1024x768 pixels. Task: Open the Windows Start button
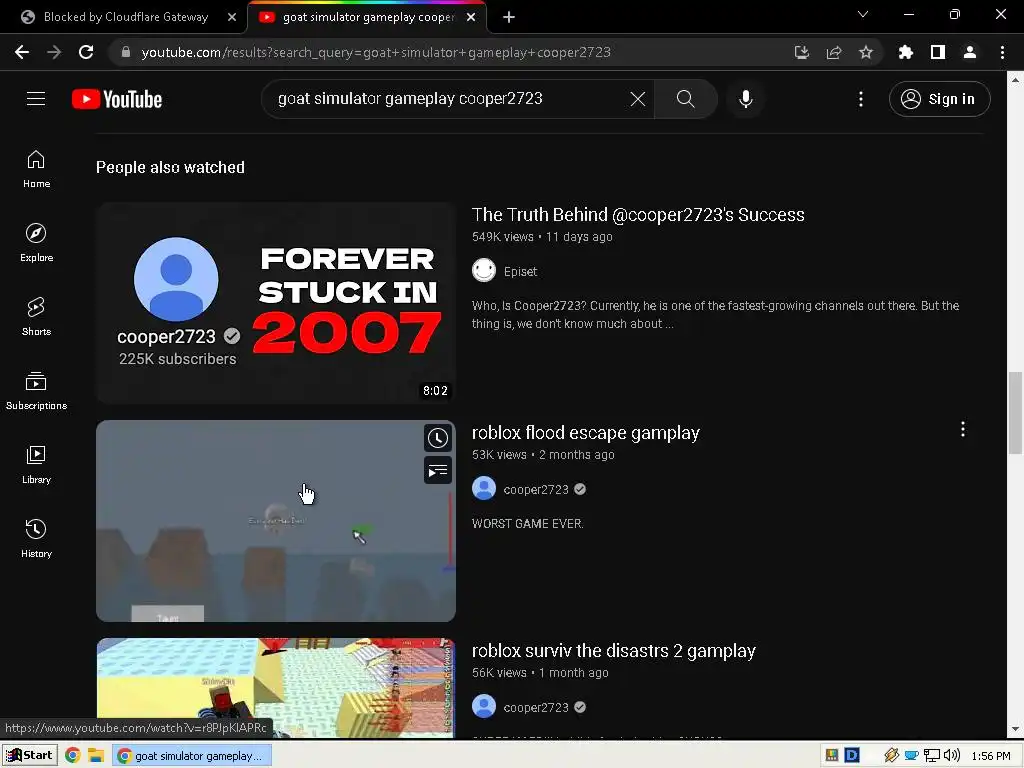point(29,756)
